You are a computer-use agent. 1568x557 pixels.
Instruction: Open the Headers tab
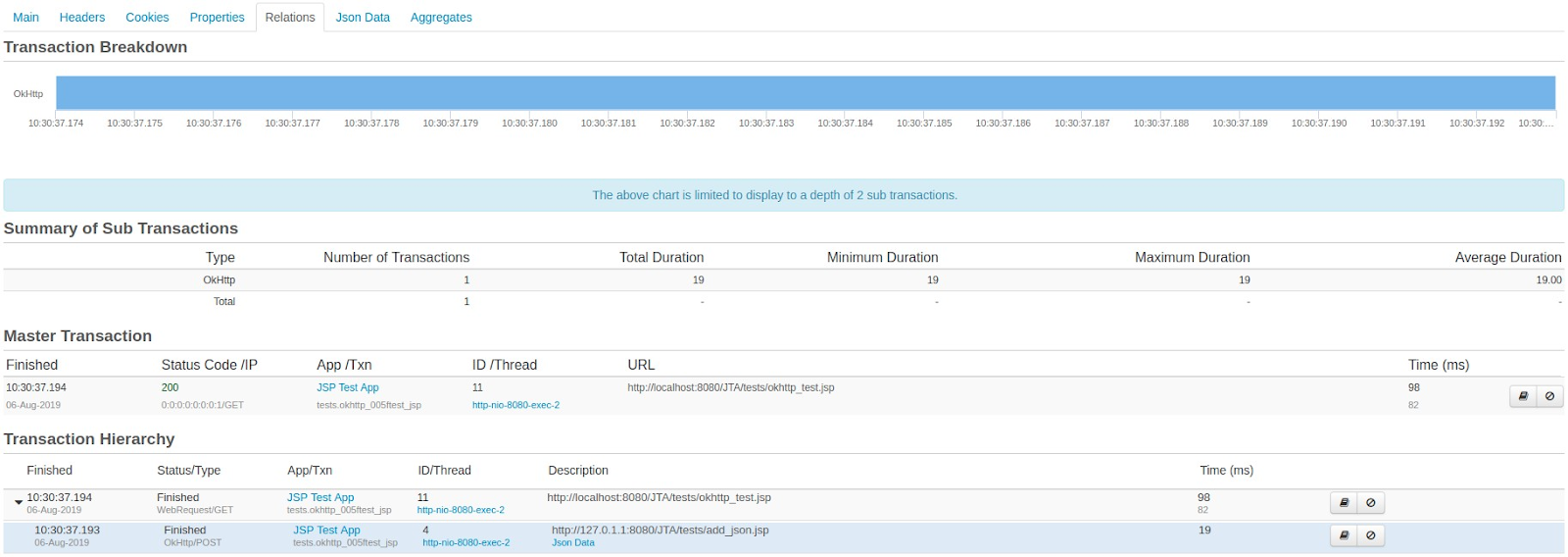82,17
